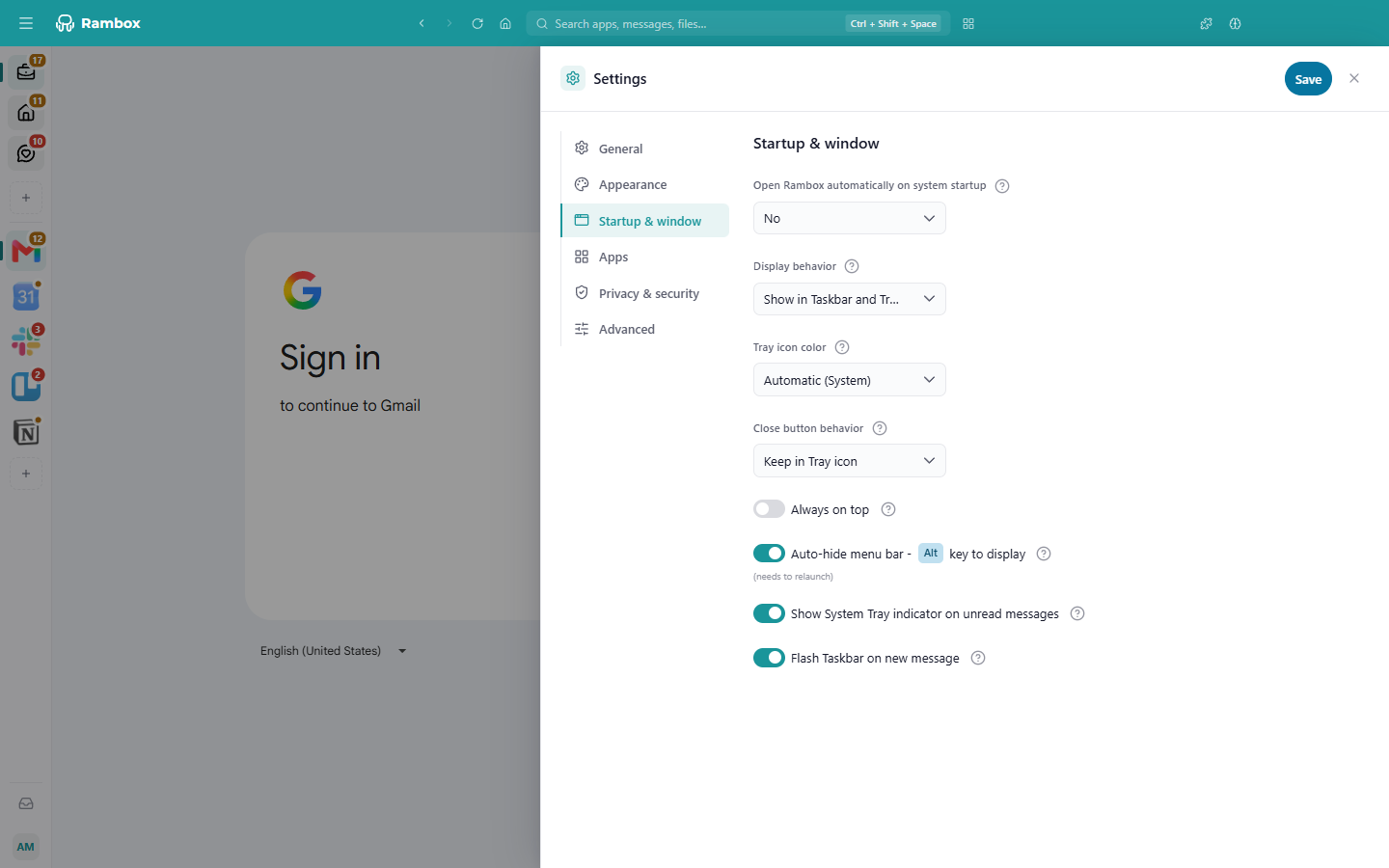This screenshot has height=868, width=1389.
Task: Go forward with the right arrow
Action: click(449, 23)
